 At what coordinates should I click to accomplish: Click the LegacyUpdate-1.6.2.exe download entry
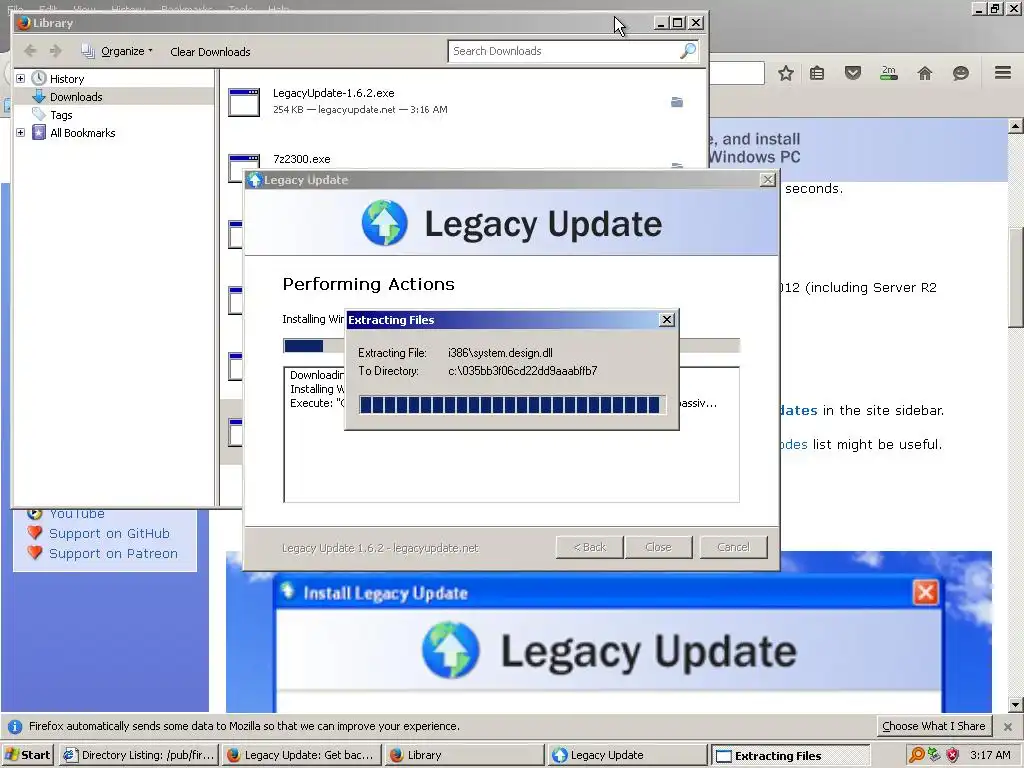[464, 101]
